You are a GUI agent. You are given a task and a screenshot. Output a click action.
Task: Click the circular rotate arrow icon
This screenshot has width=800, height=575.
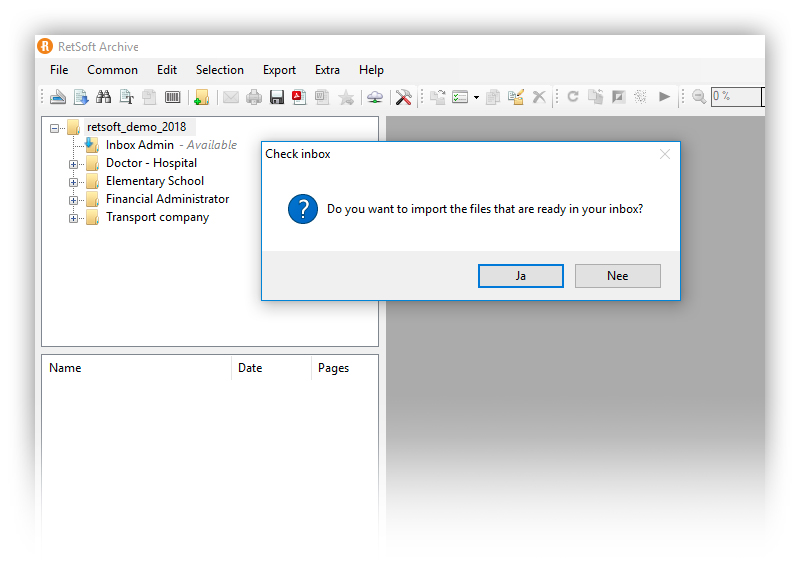[573, 96]
